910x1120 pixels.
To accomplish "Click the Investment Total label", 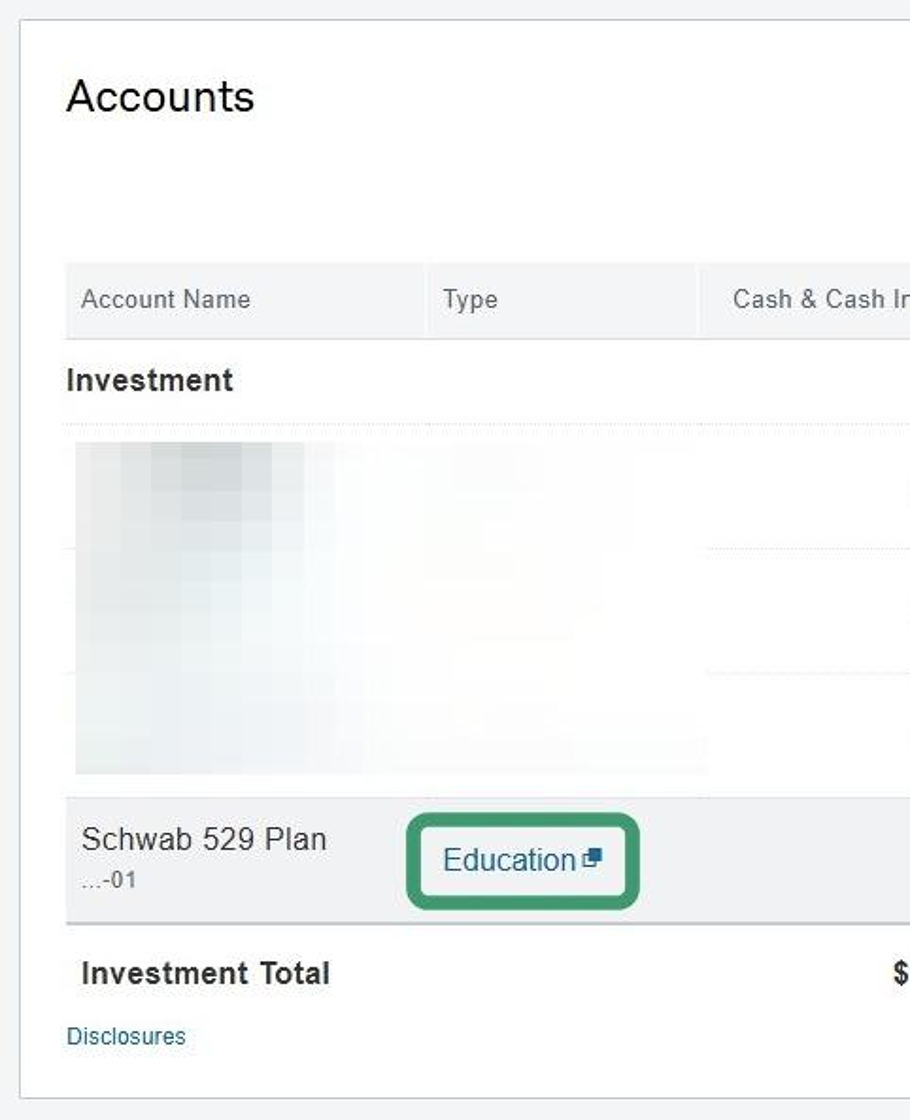I will point(205,973).
